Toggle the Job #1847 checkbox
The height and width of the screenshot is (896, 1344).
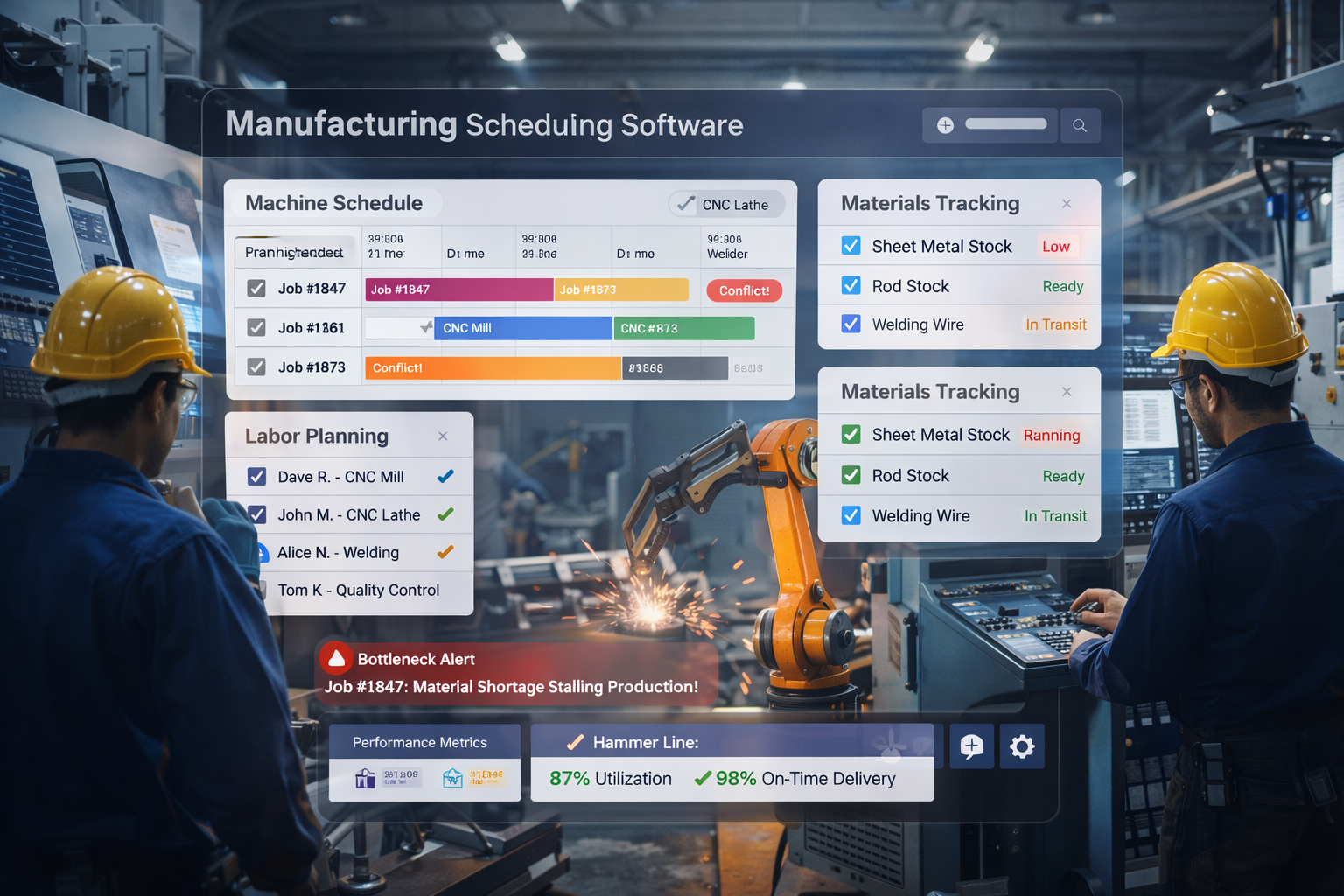click(x=256, y=289)
